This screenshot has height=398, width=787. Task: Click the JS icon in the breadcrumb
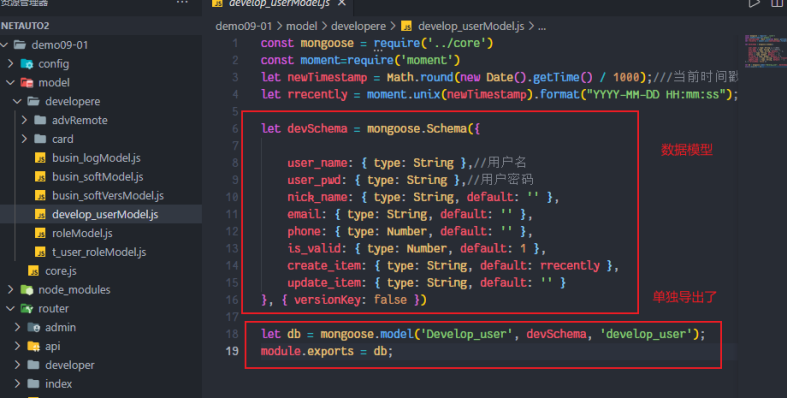pyautogui.click(x=407, y=26)
